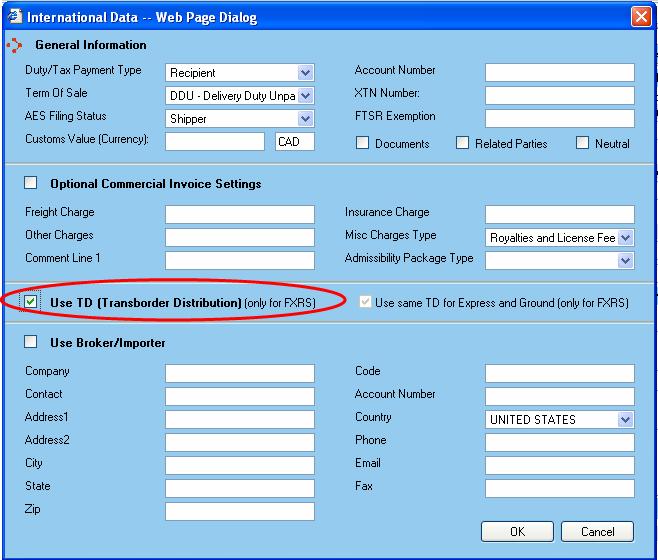The width and height of the screenshot is (658, 560).
Task: Open the Duty/Tax Payment Type dropdown
Action: (x=305, y=73)
